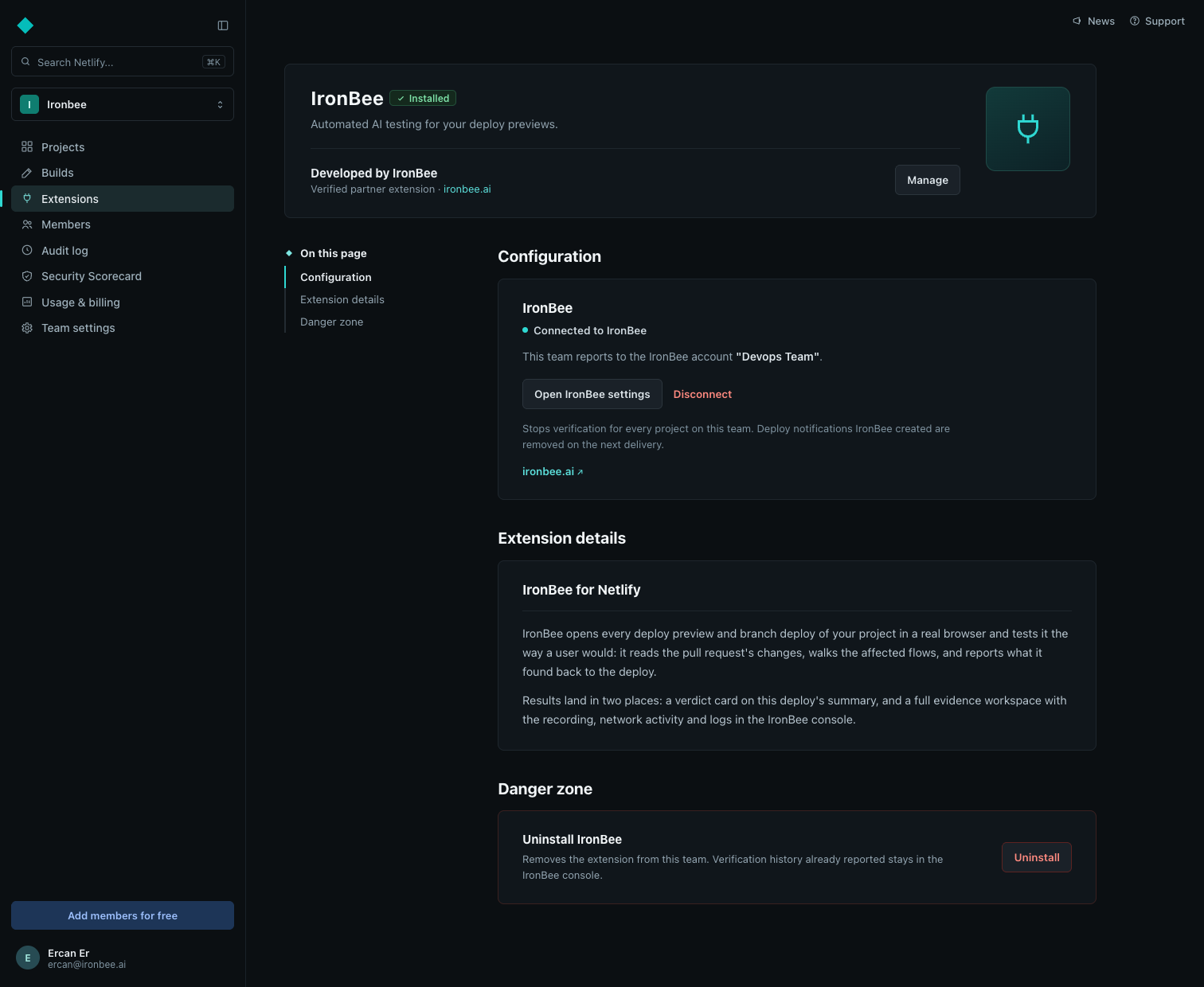Click the Team settings gear icon
The image size is (1204, 987).
coord(27,328)
